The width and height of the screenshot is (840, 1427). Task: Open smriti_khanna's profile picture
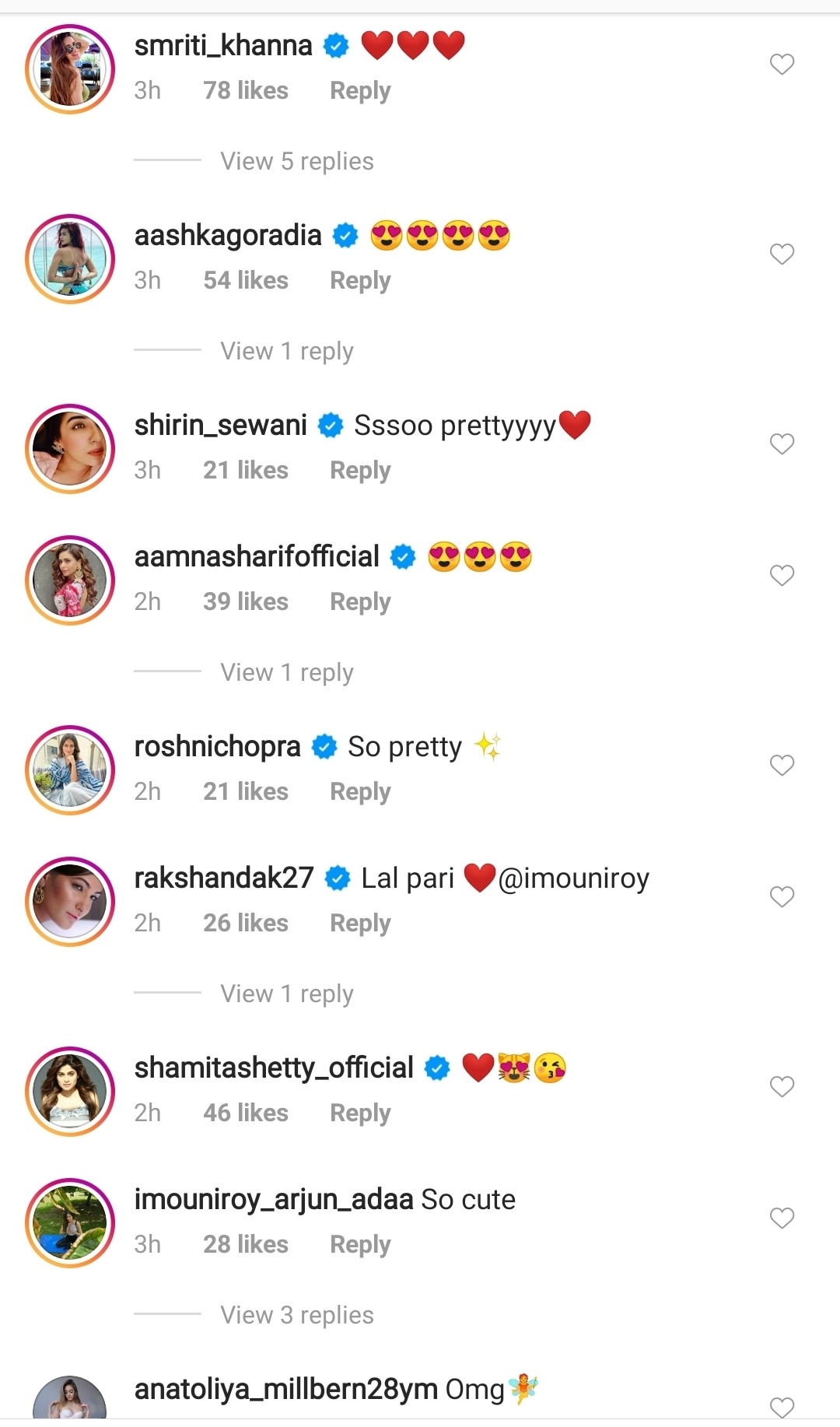70,69
